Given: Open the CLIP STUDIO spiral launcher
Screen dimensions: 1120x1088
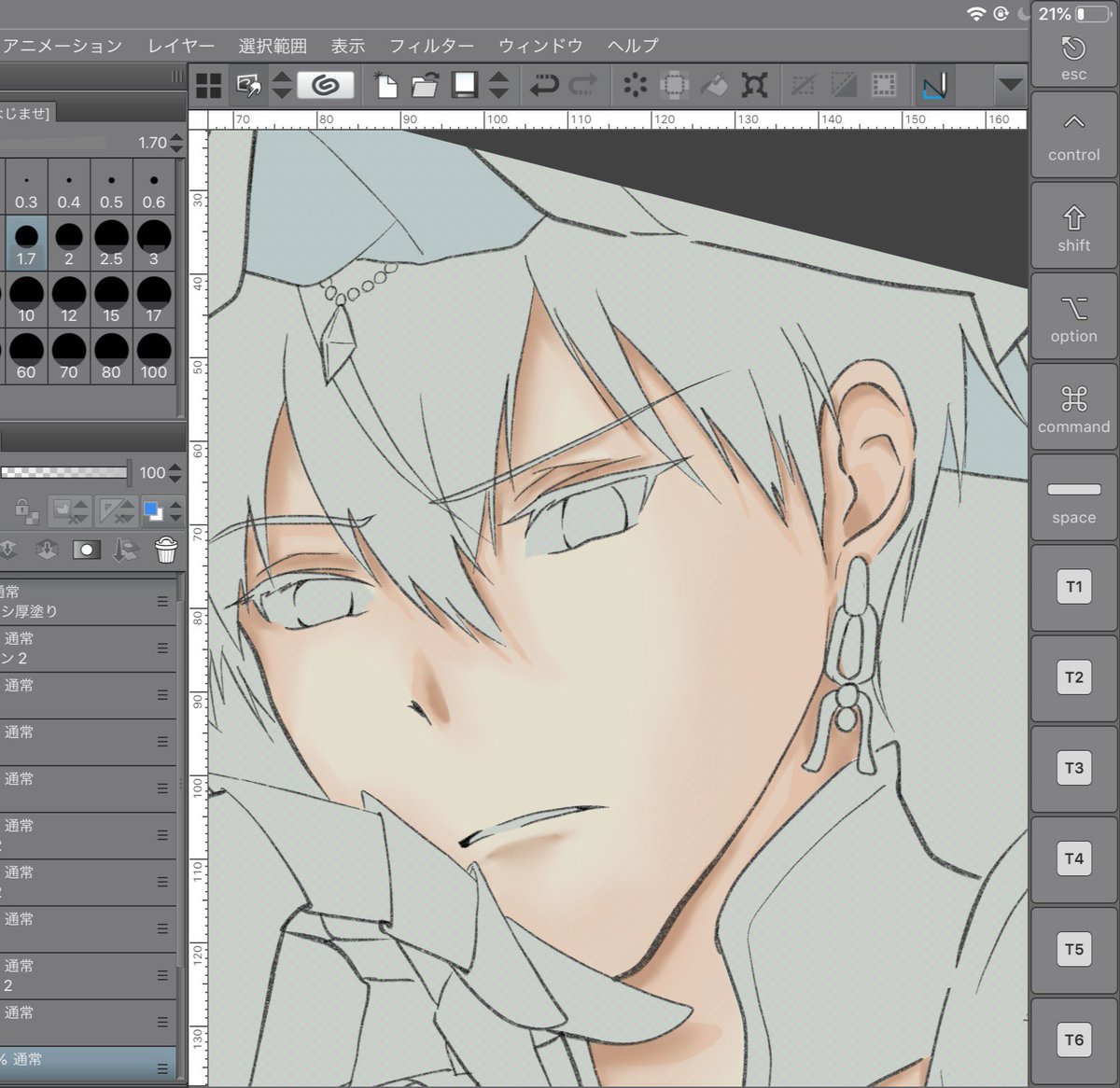Looking at the screenshot, I should 325,86.
